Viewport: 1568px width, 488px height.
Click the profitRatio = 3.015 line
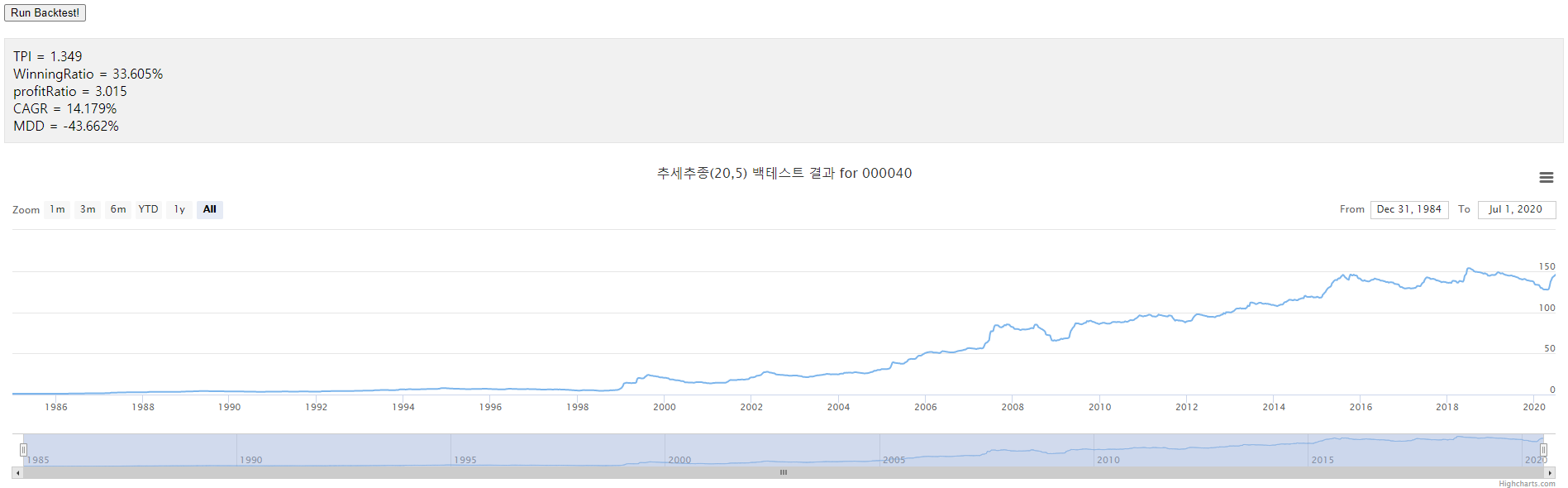70,91
